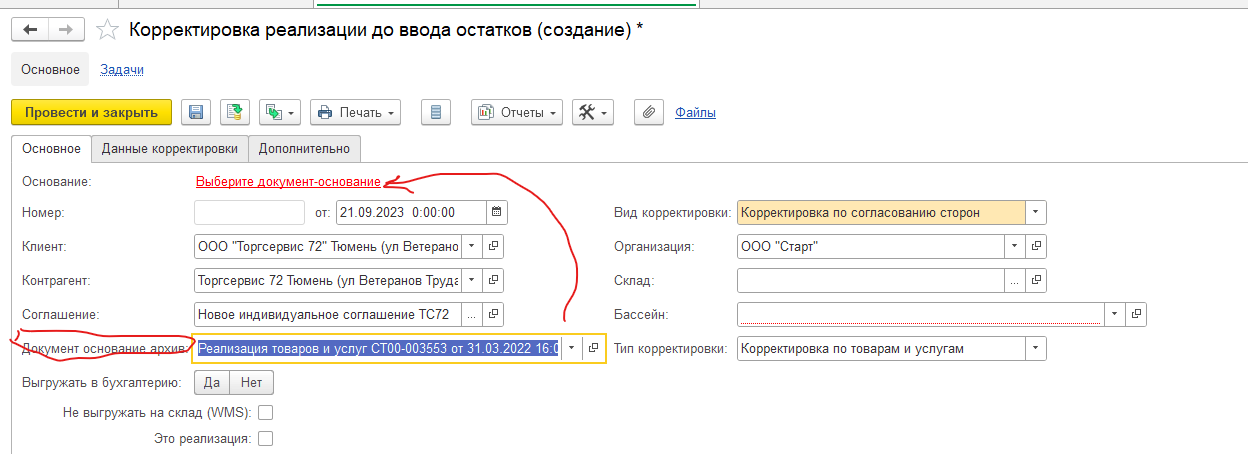
Task: Click into the Номер input field
Action: pos(249,212)
